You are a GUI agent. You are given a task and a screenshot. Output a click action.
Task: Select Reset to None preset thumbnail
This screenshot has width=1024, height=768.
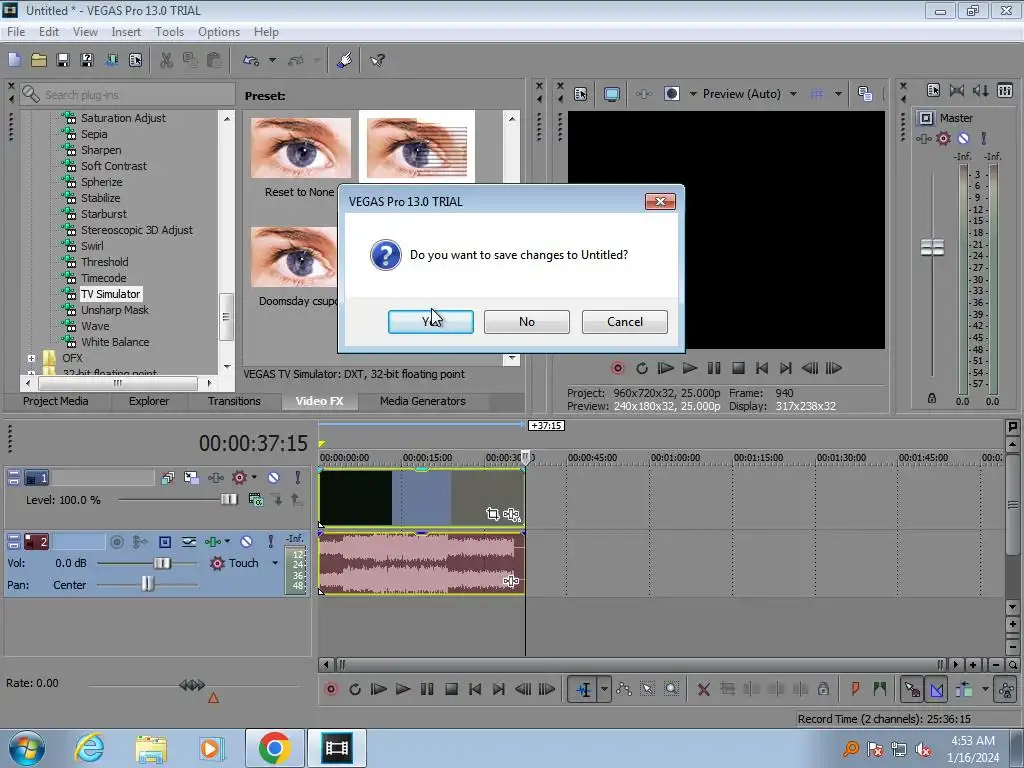click(300, 148)
